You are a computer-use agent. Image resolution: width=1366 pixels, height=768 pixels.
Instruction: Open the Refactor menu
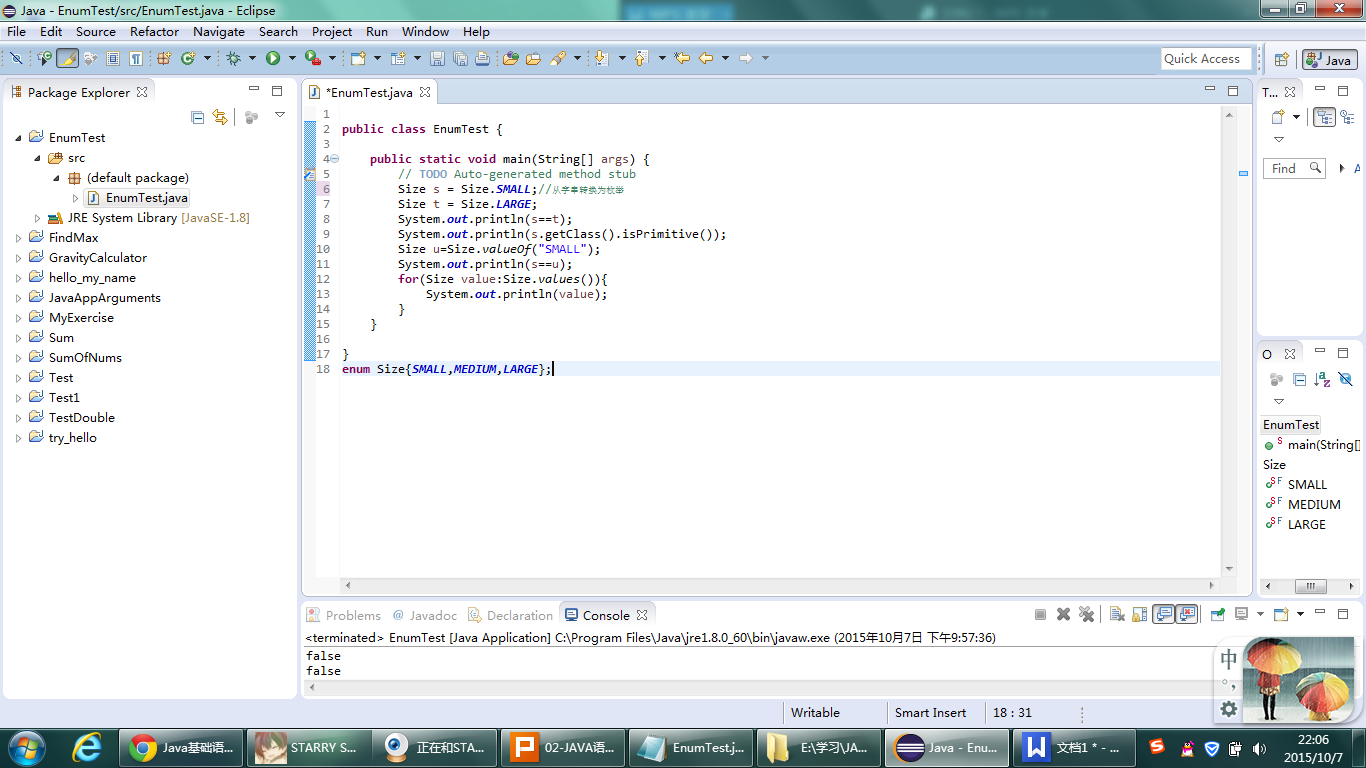tap(154, 32)
